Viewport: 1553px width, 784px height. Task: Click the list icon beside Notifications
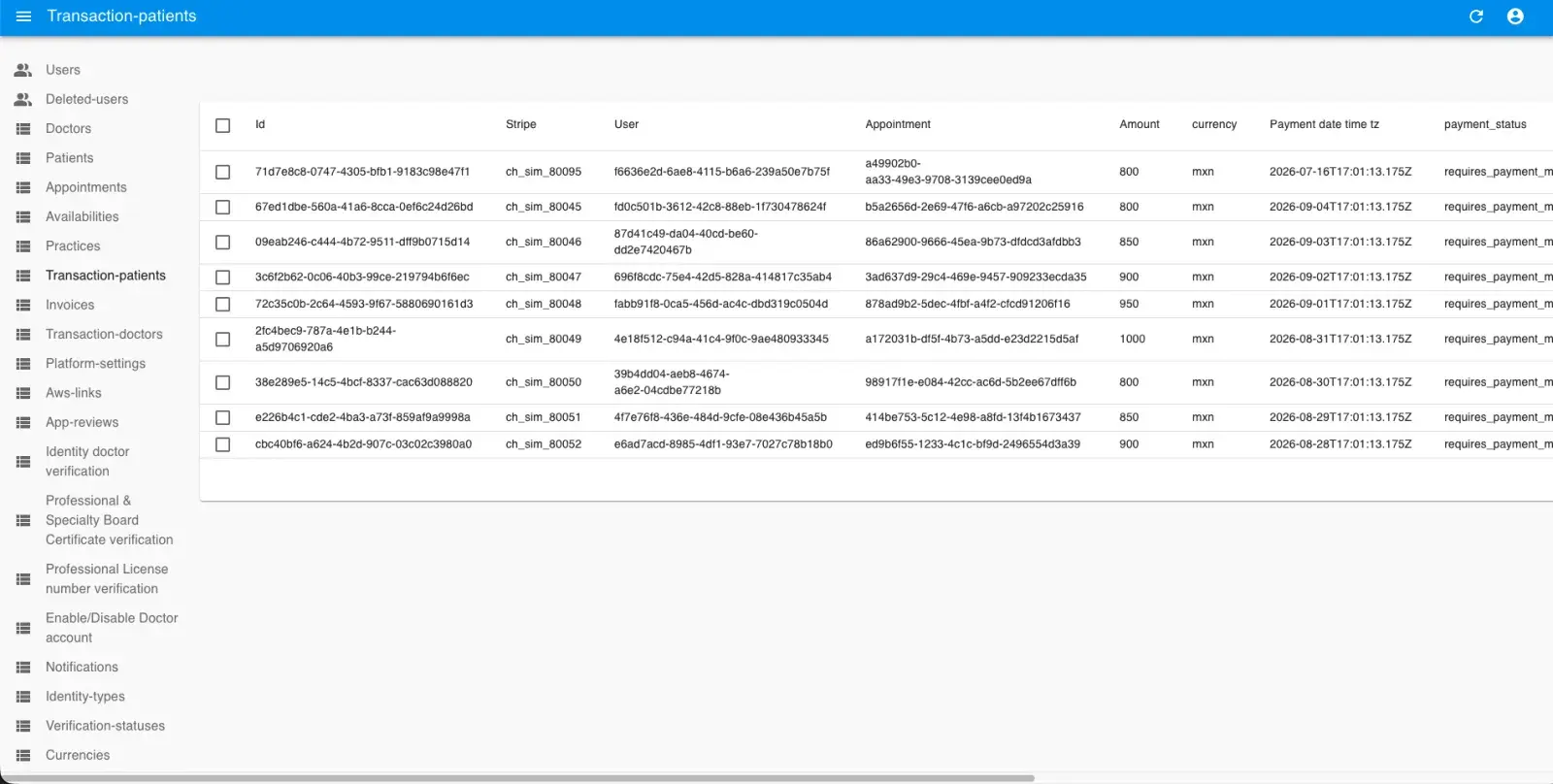click(23, 668)
